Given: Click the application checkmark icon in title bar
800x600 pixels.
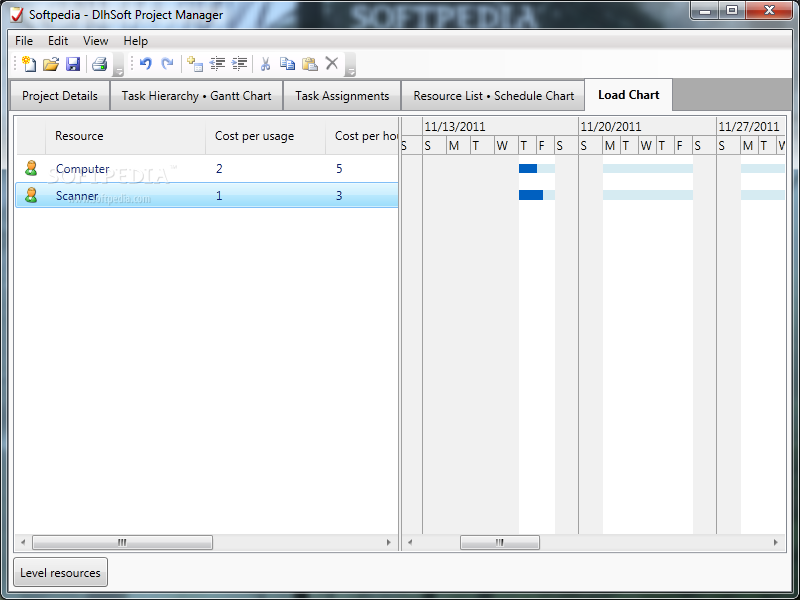Looking at the screenshot, I should coord(17,15).
